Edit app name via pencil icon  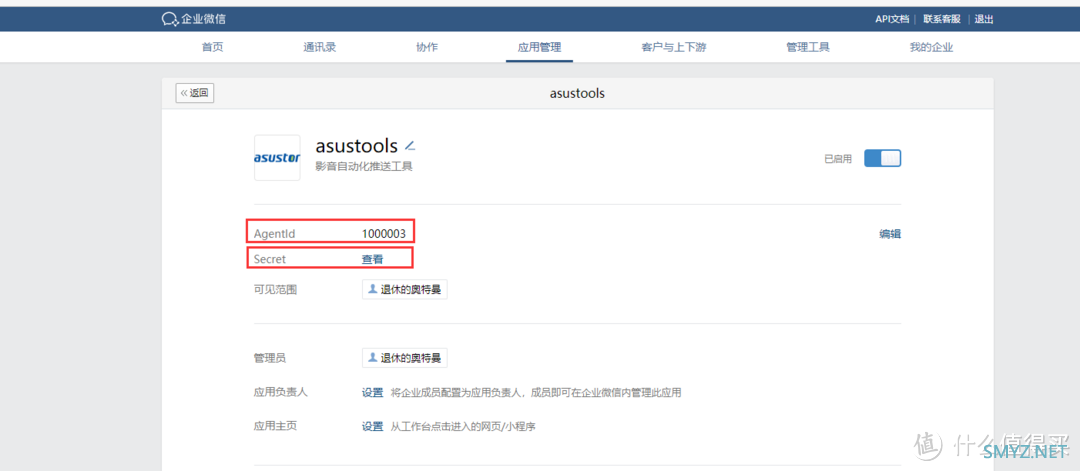tap(410, 146)
